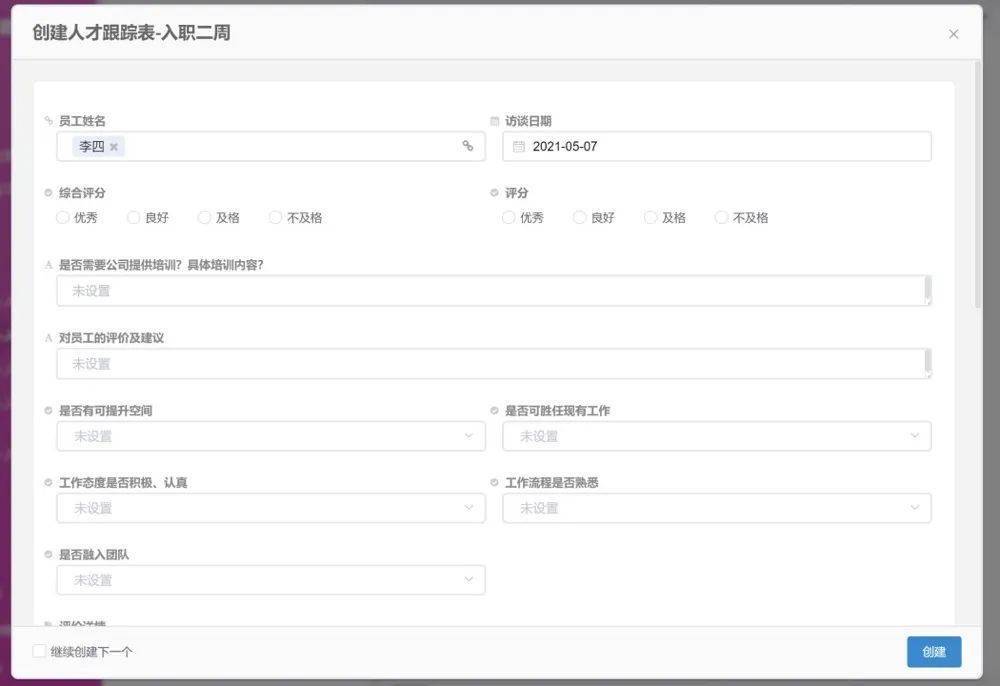Click the 对员工的评价及建议 text field

[x=490, y=364]
